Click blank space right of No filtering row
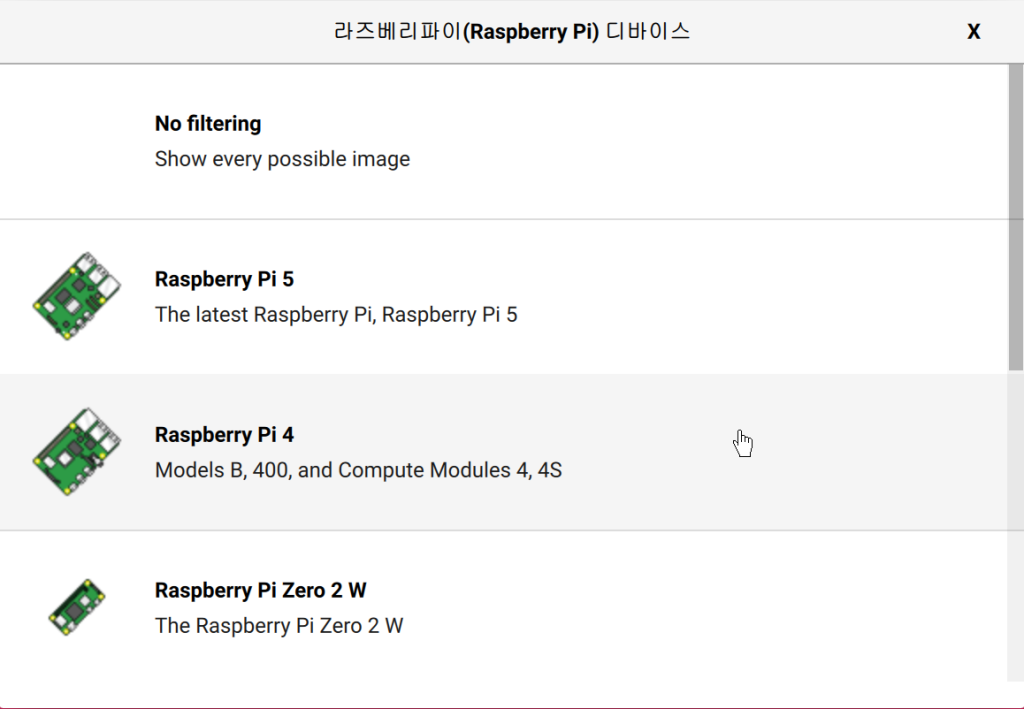This screenshot has height=709, width=1024. pos(709,141)
